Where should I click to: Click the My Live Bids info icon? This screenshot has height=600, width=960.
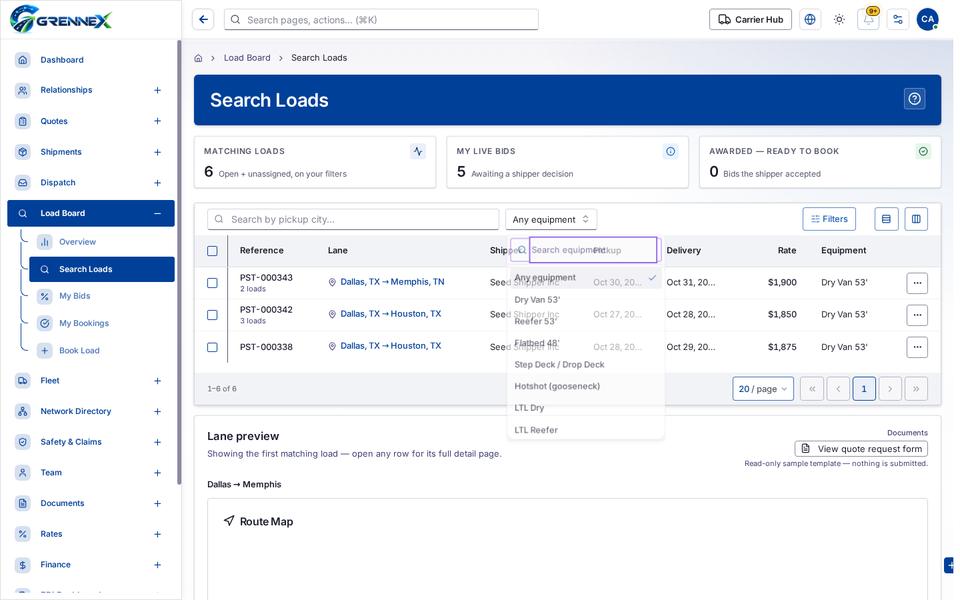pos(670,151)
